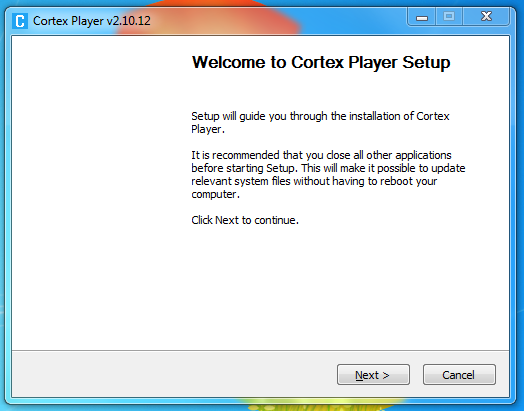Close the setup window with X
The width and height of the screenshot is (524, 411).
click(x=486, y=17)
